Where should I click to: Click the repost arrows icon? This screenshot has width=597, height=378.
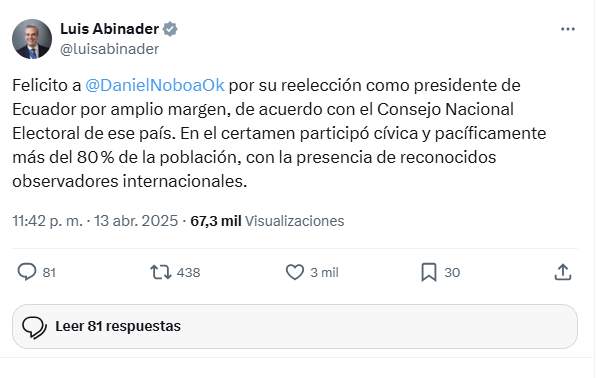point(161,273)
